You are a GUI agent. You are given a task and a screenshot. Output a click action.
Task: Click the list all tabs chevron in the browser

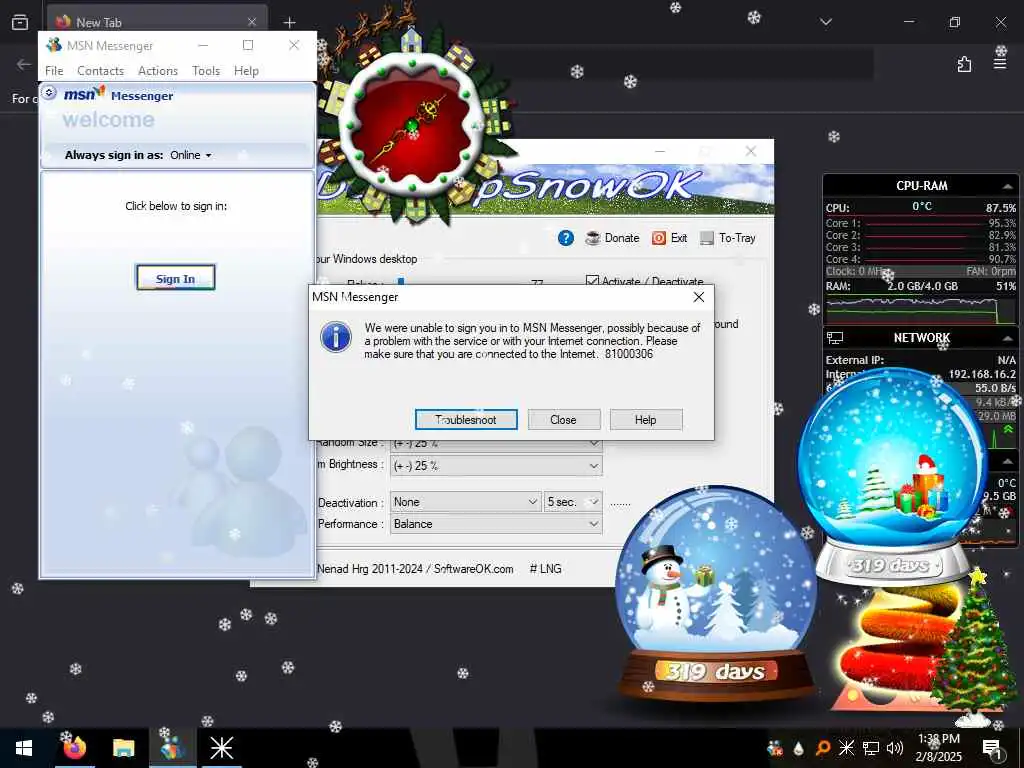point(826,22)
